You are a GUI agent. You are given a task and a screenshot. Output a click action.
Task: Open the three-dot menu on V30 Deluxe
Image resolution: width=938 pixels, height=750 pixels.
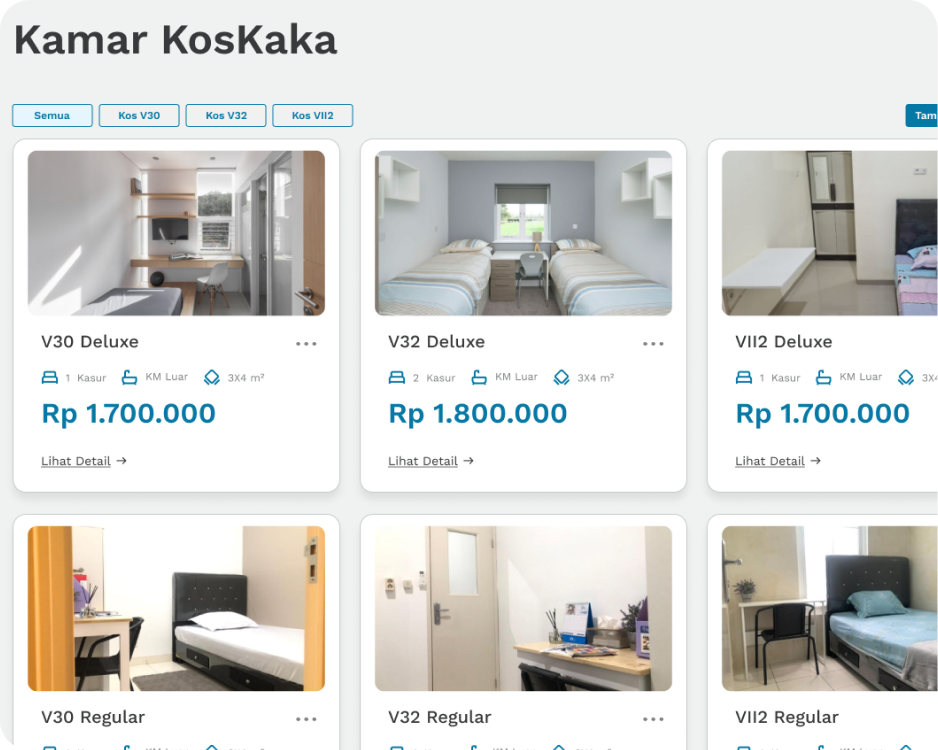click(306, 344)
